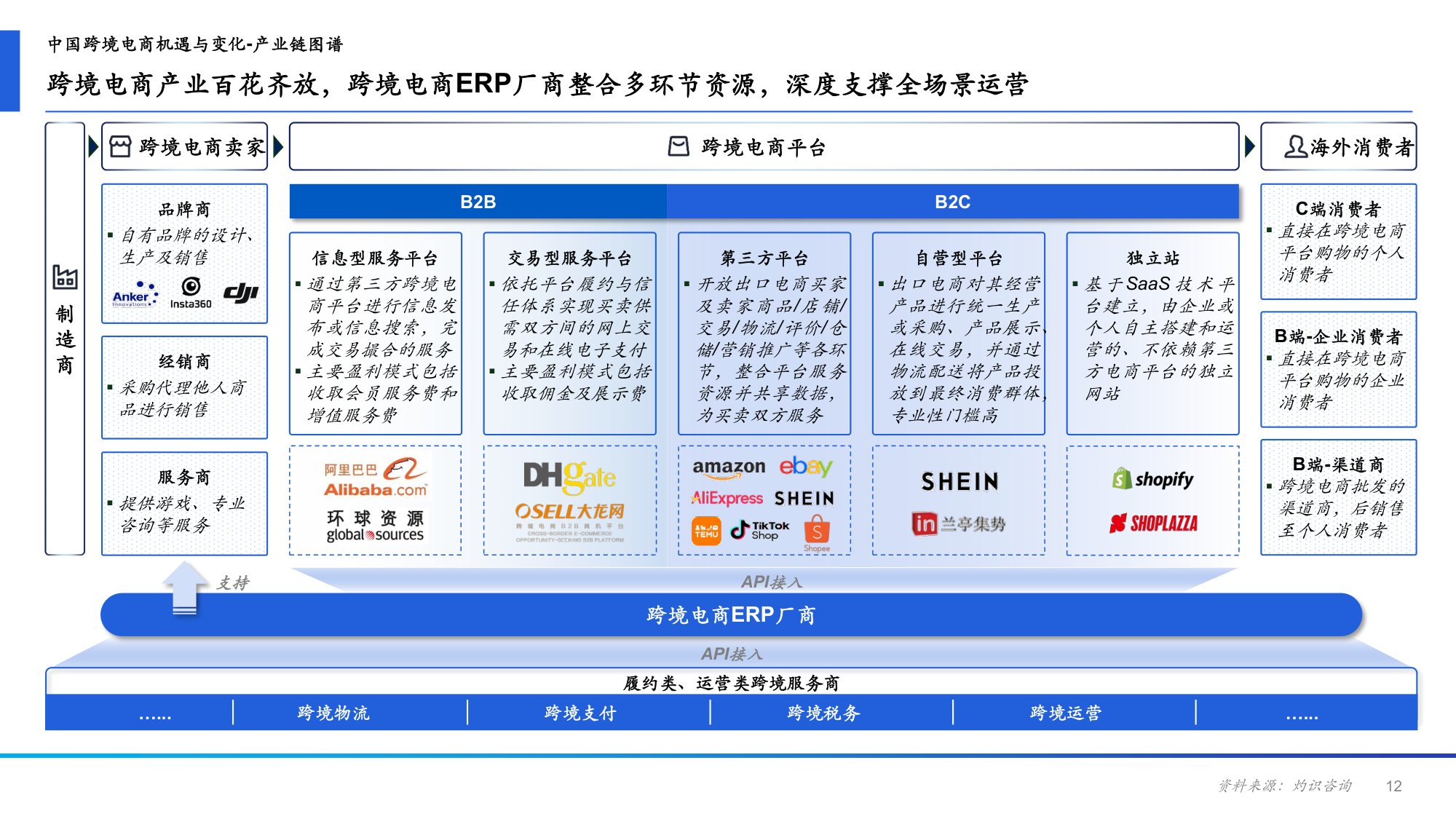Click the TEMU logo

pos(706,531)
